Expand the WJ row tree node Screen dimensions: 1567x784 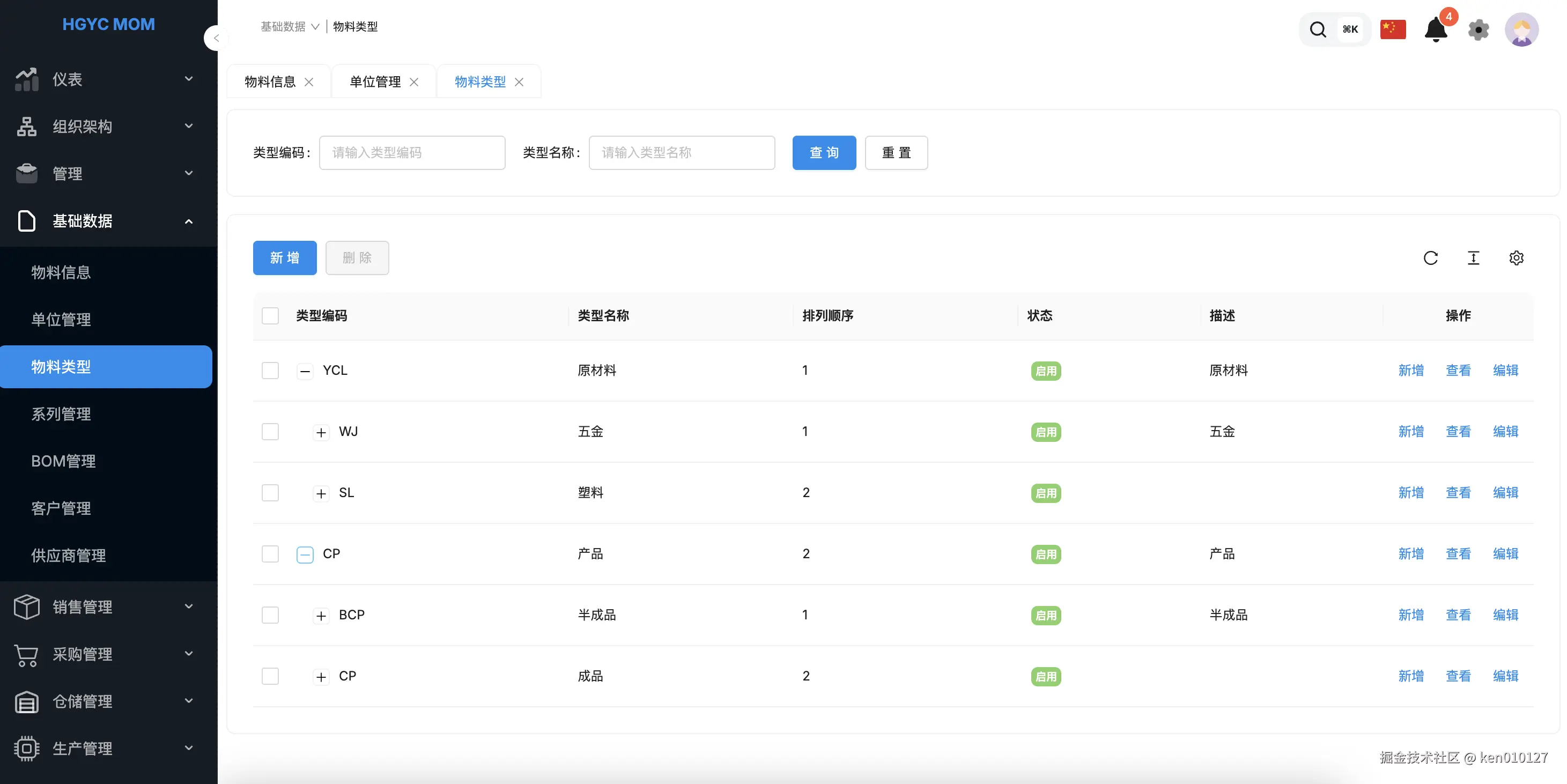tap(321, 432)
